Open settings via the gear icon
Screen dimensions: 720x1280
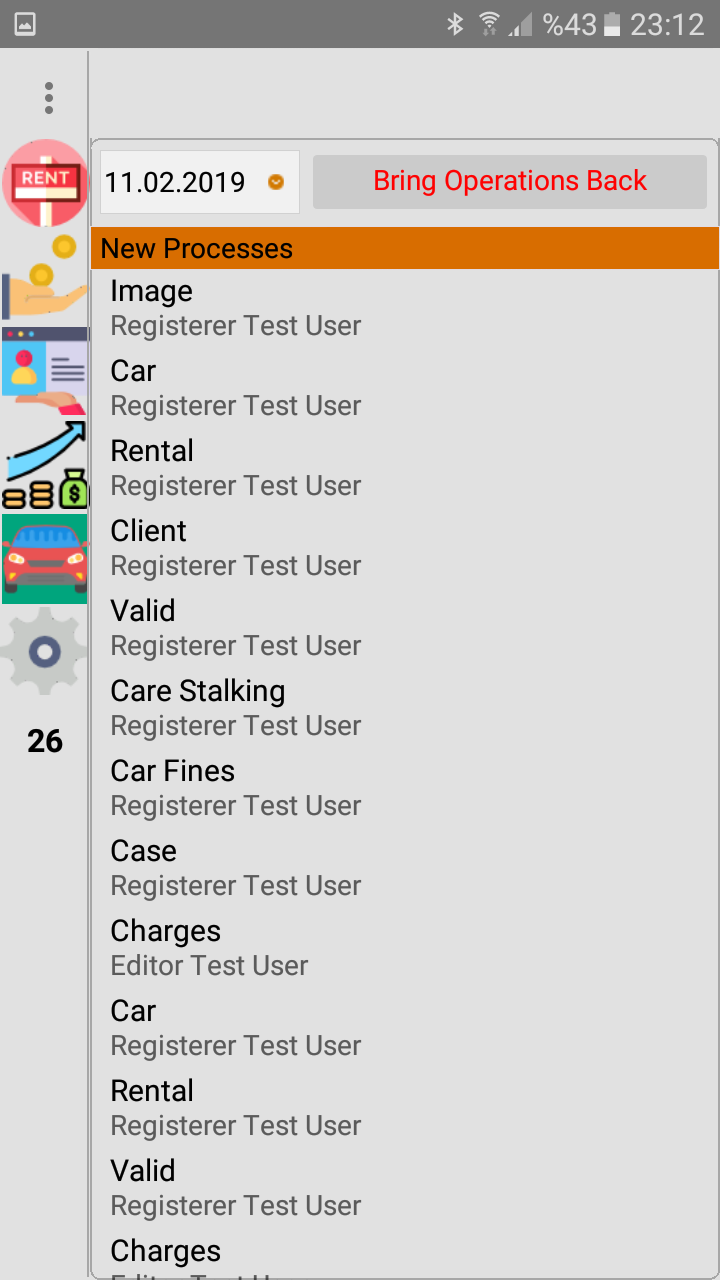coord(45,652)
